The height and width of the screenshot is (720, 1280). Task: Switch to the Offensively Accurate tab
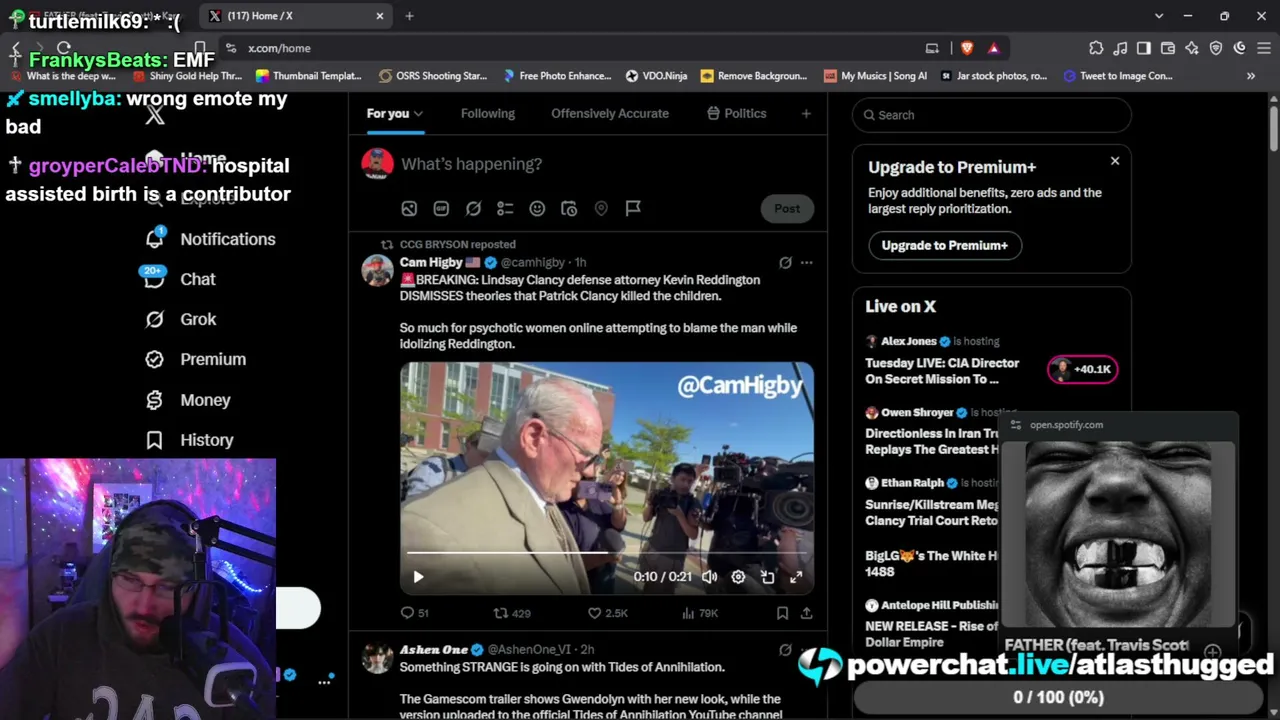610,113
